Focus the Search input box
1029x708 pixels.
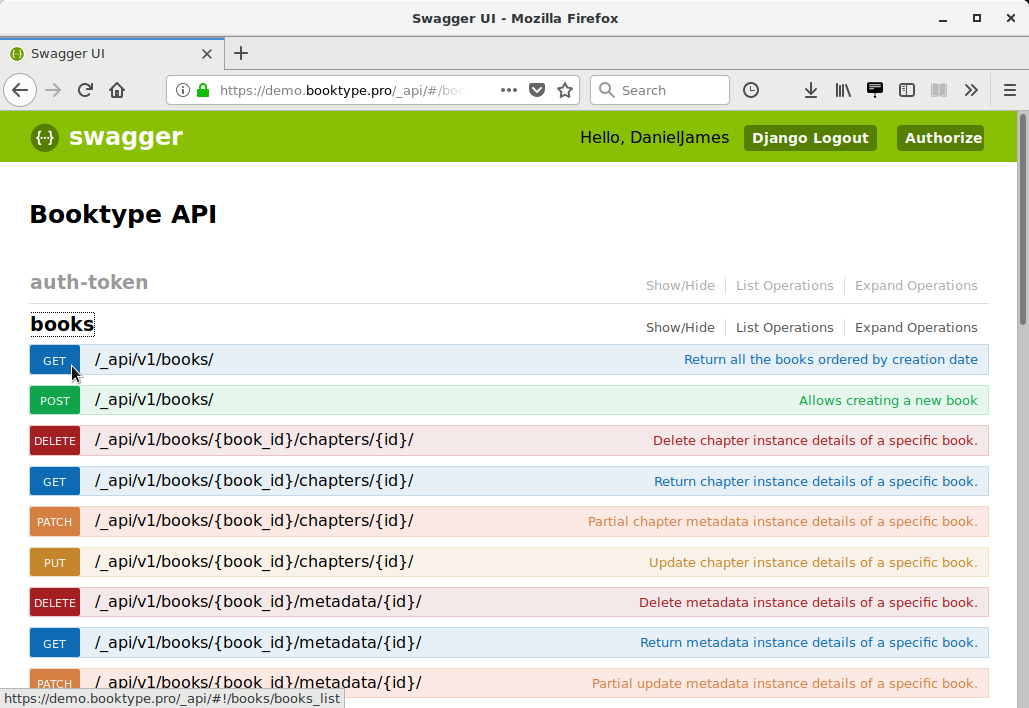[660, 90]
